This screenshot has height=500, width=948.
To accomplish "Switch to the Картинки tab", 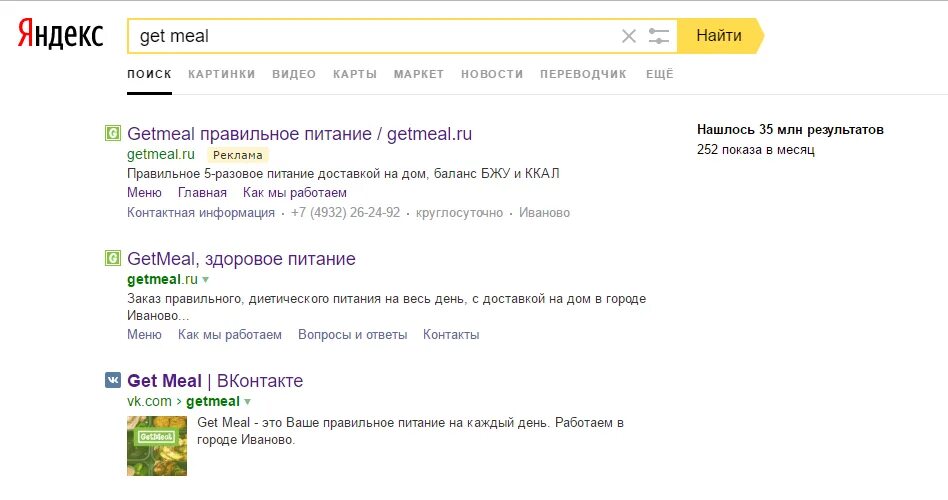I will click(x=222, y=74).
